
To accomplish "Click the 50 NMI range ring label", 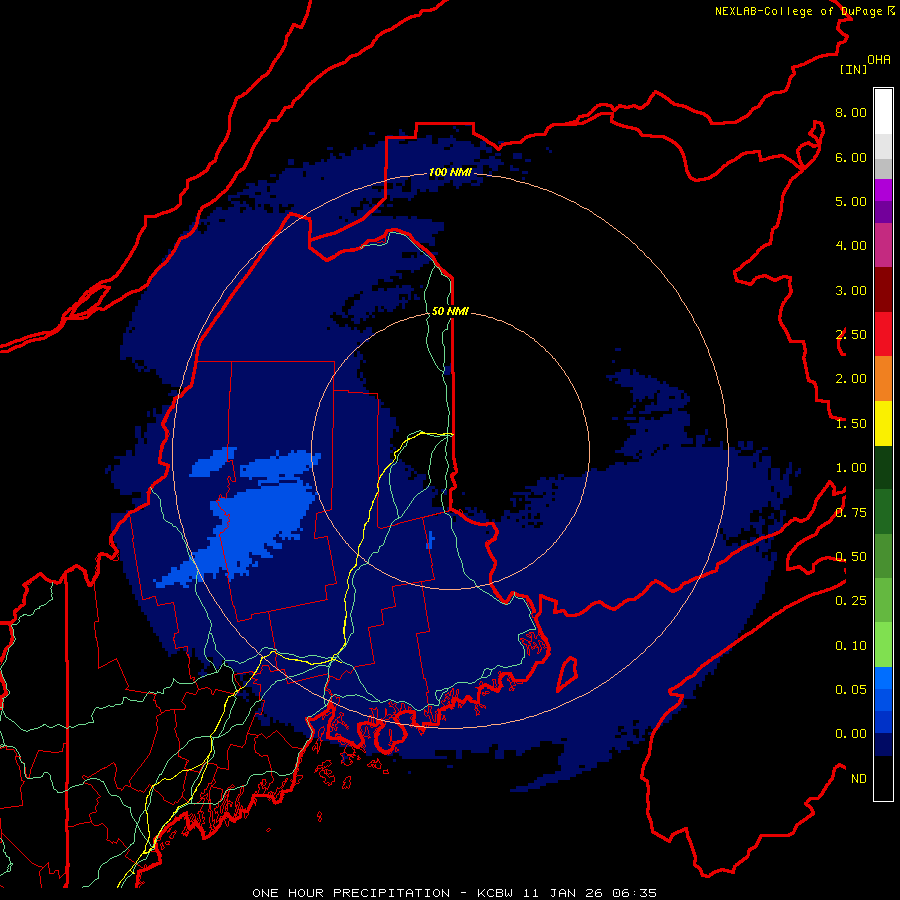I will click(x=450, y=311).
